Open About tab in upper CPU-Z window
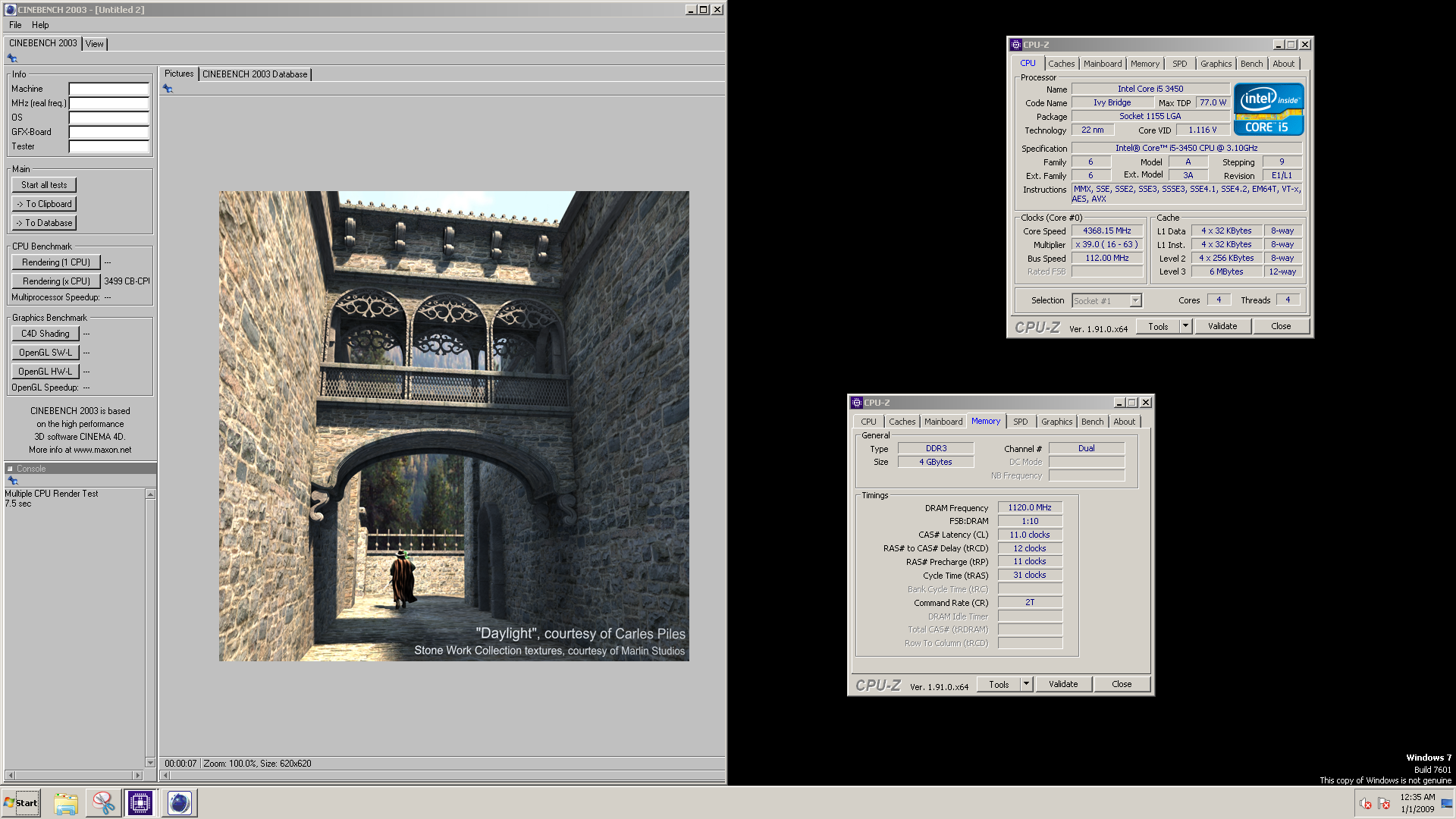The width and height of the screenshot is (1456, 819). click(x=1284, y=64)
